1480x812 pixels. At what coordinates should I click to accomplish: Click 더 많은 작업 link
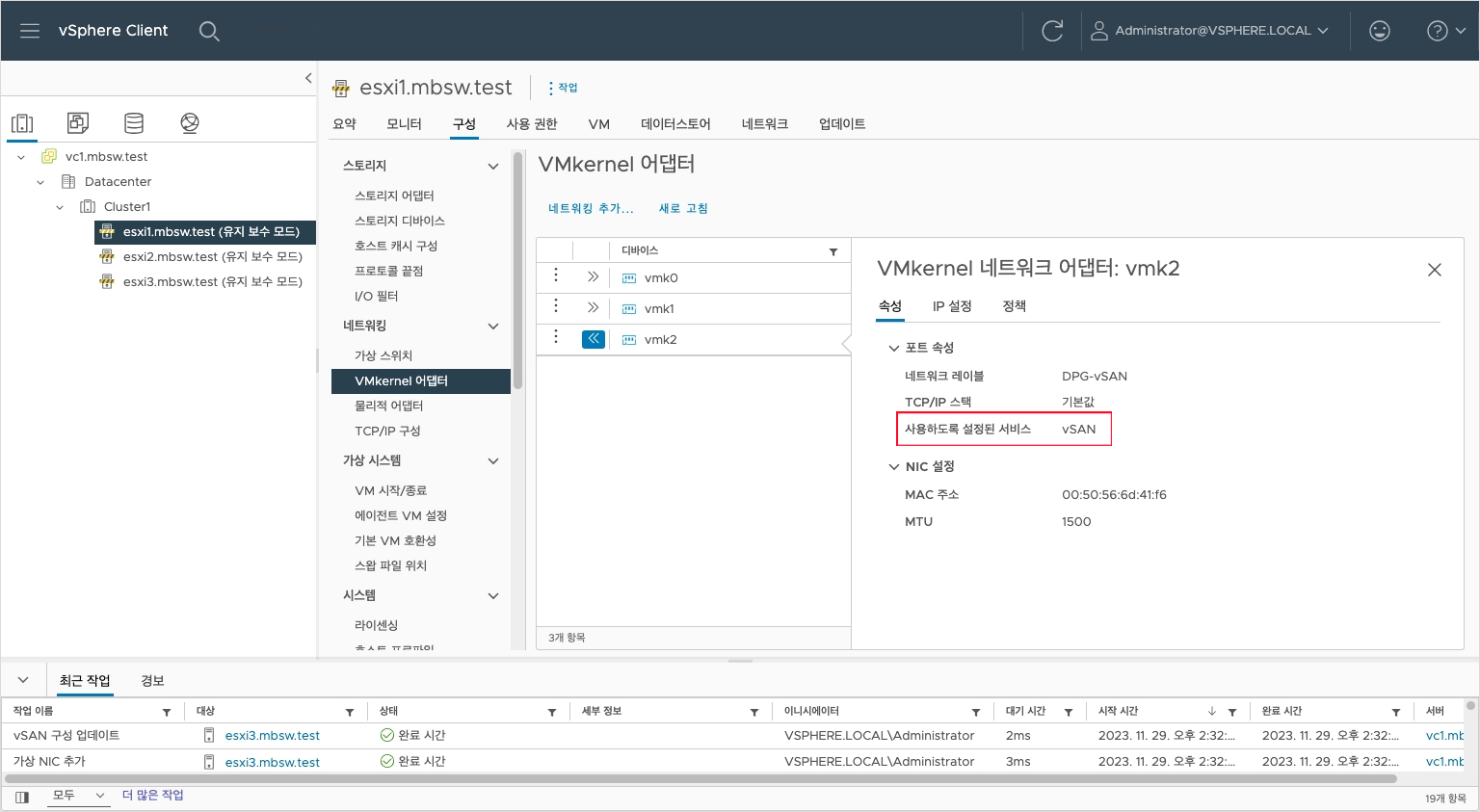coord(153,796)
